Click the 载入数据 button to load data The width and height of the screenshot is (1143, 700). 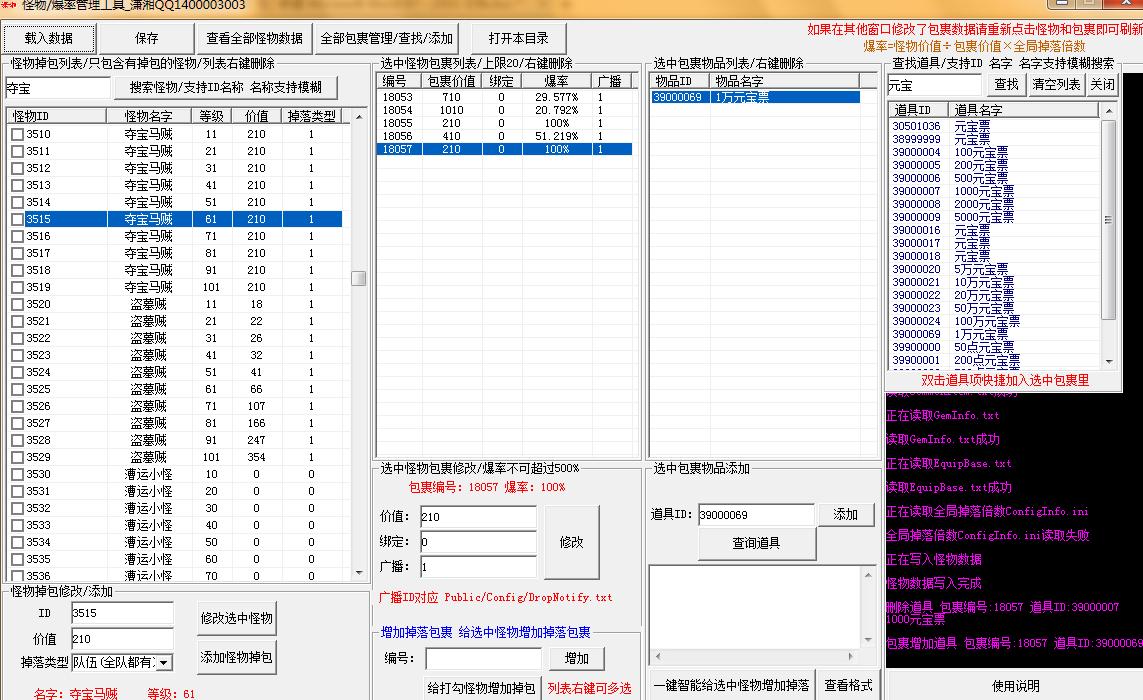pyautogui.click(x=48, y=38)
